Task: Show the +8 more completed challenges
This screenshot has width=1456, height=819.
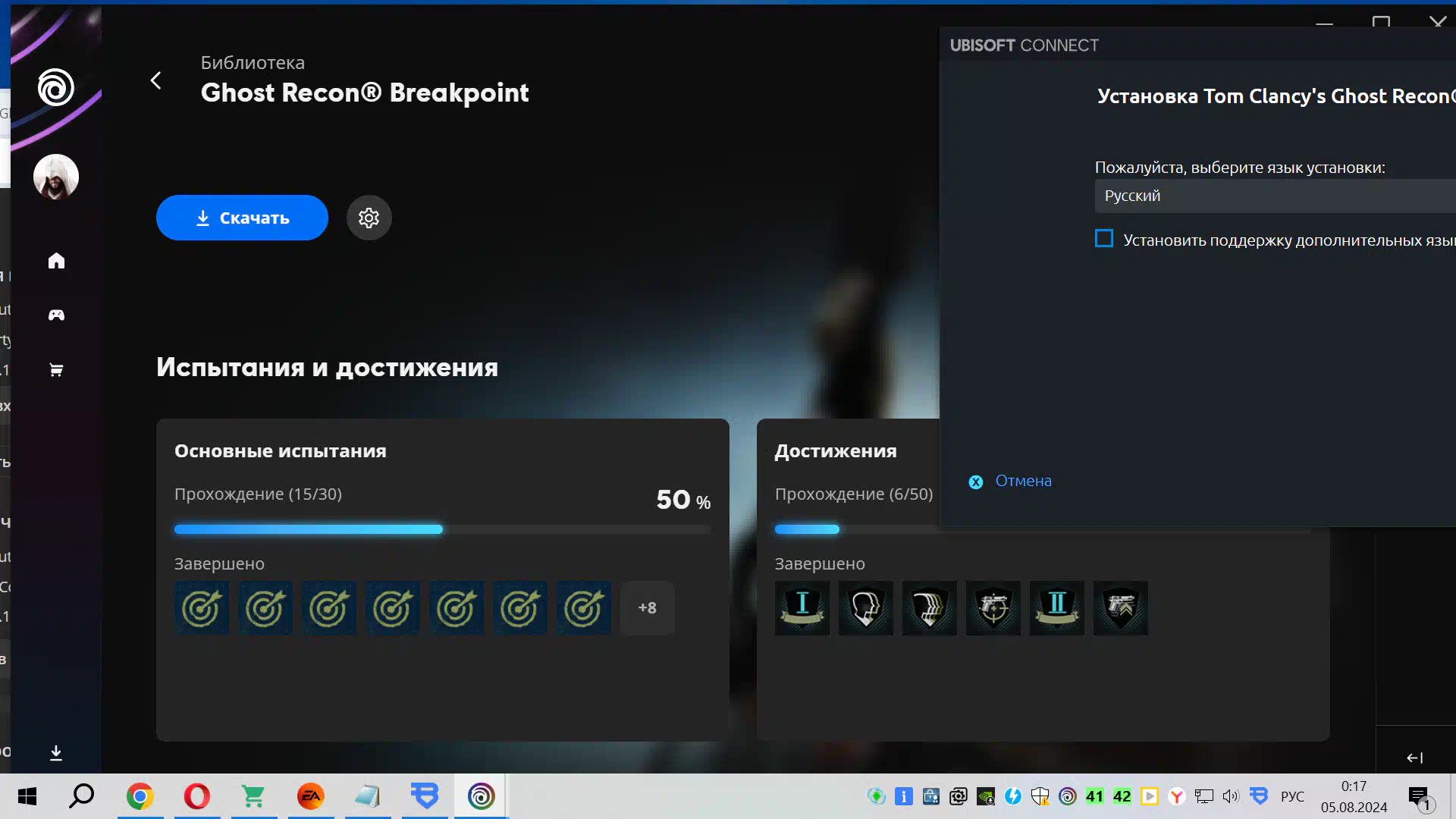Action: (x=647, y=608)
